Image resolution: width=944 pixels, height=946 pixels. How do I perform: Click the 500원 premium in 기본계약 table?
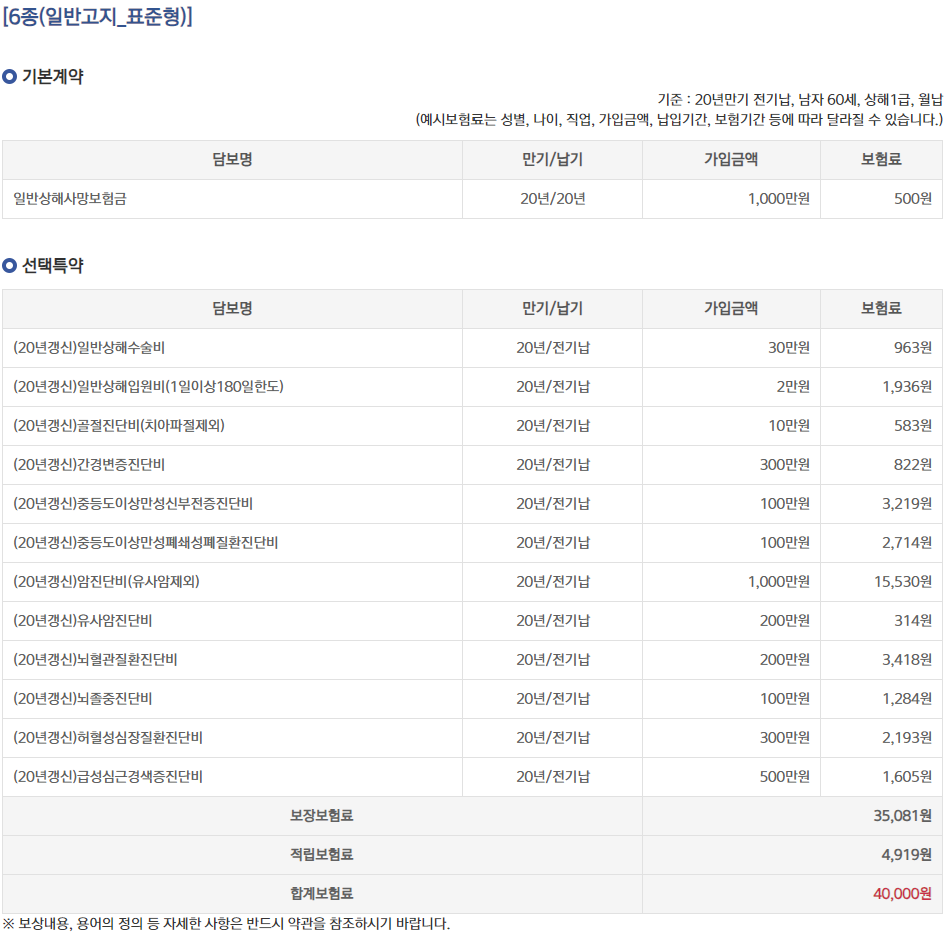[913, 198]
